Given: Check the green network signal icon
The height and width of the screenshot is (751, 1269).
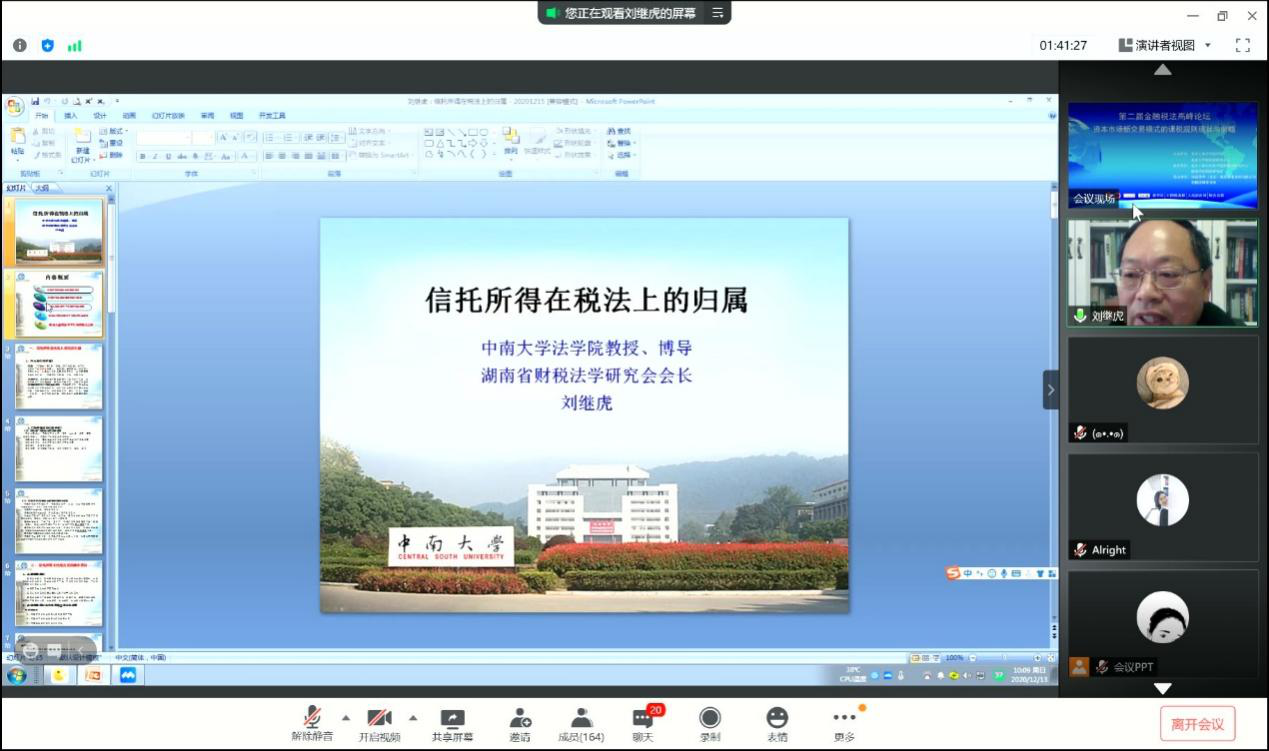Looking at the screenshot, I should pyautogui.click(x=74, y=45).
